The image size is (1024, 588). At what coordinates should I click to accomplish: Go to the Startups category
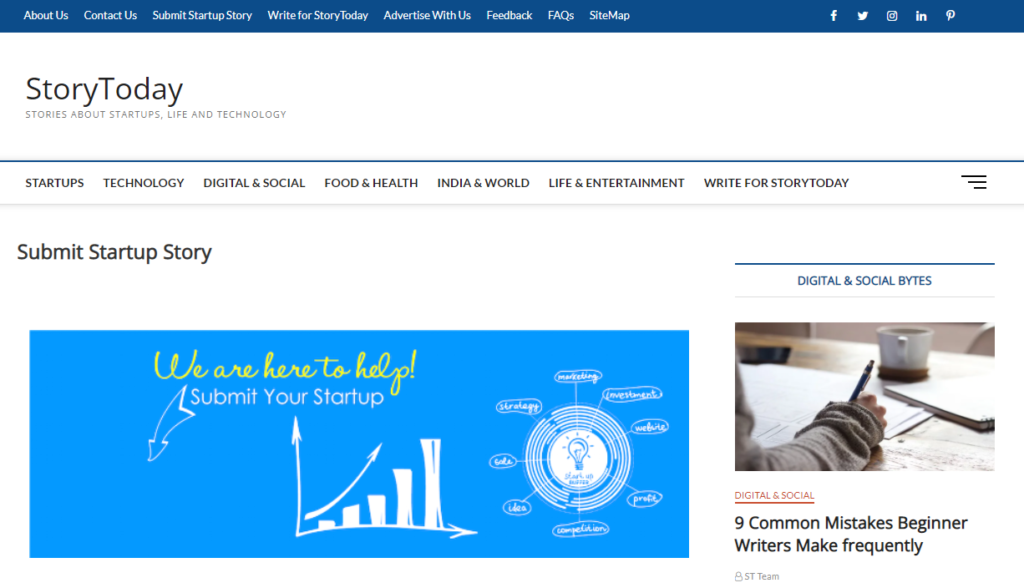point(55,183)
